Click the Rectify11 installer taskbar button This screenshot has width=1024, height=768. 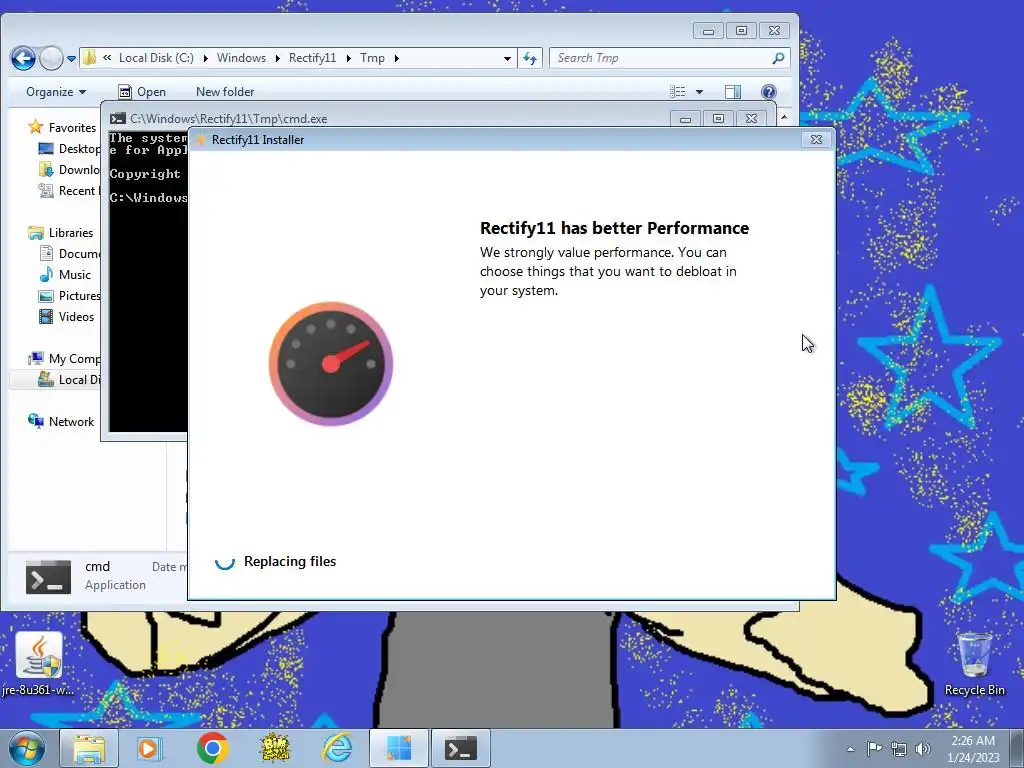point(399,748)
